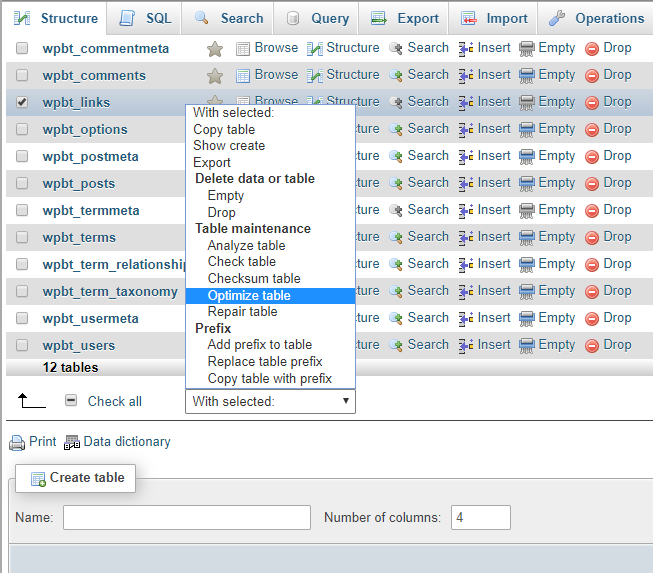Select Repair table in the open dropdown
The height and width of the screenshot is (573, 653).
242,312
